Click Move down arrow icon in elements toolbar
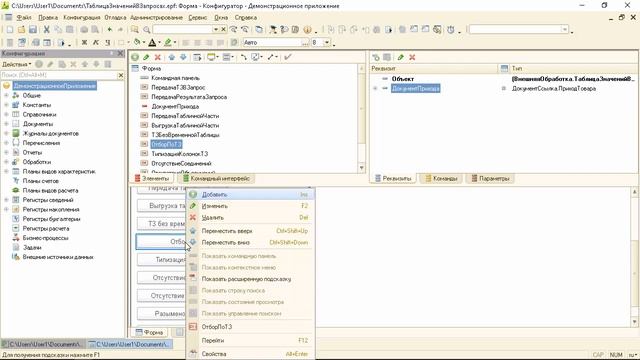Viewport: 640px width, 360px height. click(183, 57)
